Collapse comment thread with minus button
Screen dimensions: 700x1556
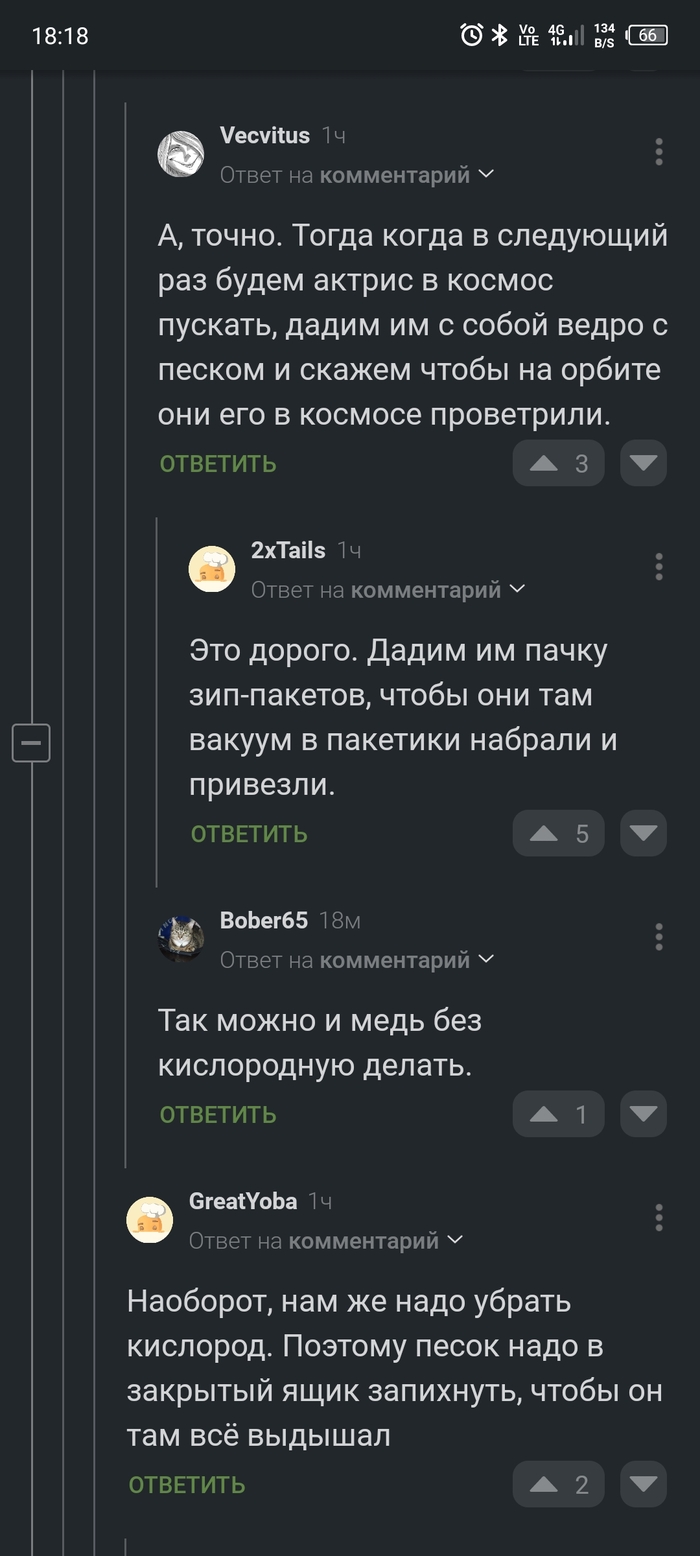[x=31, y=743]
